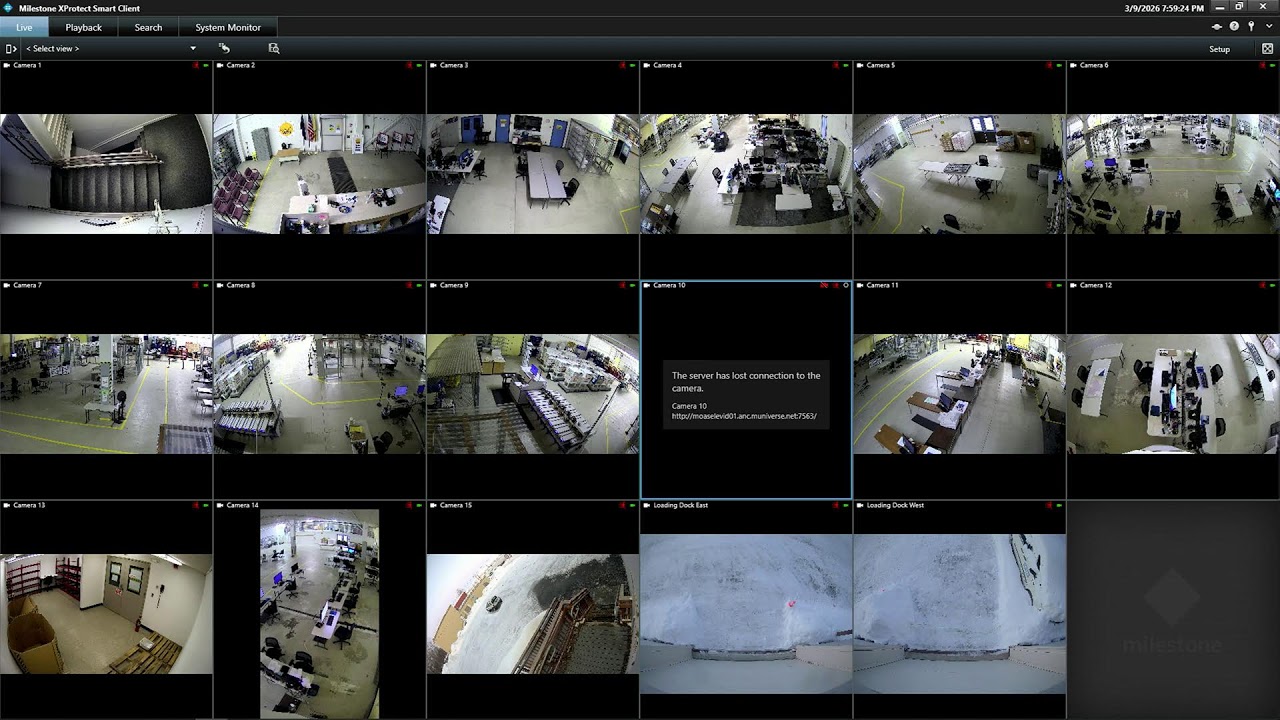Select the Camera 6 feed
The image size is (1280, 720).
click(x=1173, y=174)
